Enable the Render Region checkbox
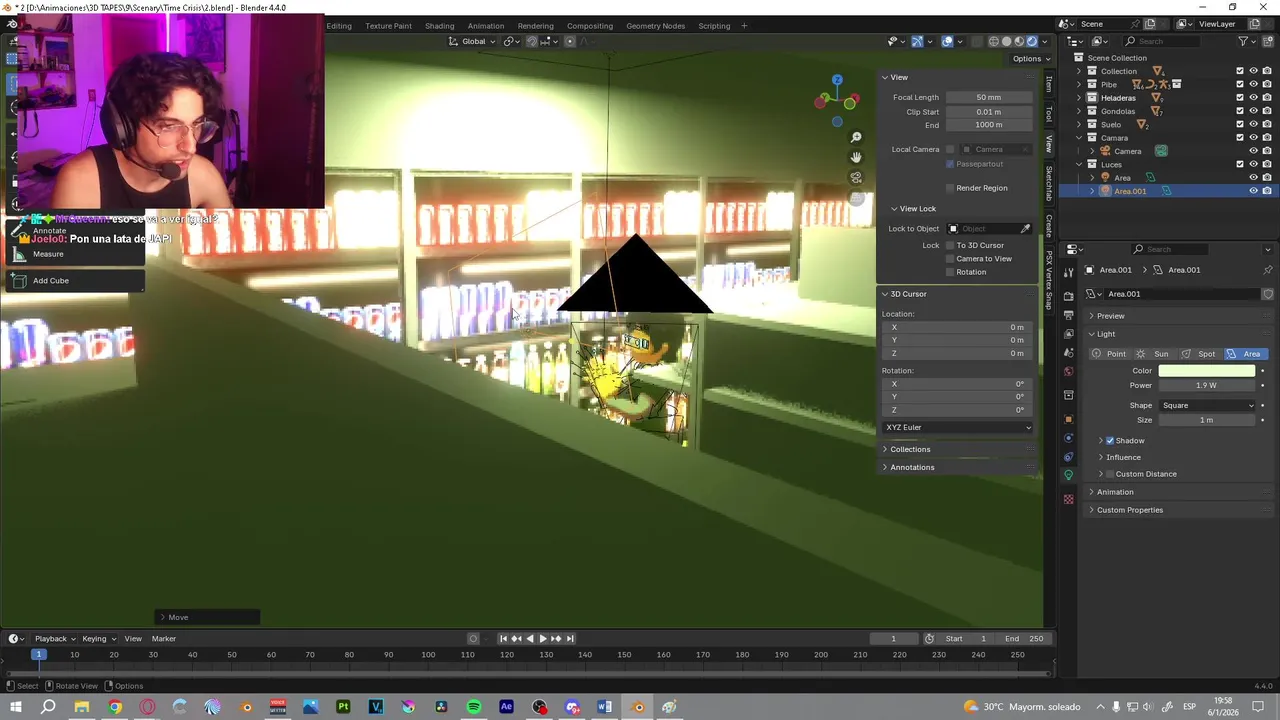Image resolution: width=1280 pixels, height=720 pixels. click(x=950, y=188)
